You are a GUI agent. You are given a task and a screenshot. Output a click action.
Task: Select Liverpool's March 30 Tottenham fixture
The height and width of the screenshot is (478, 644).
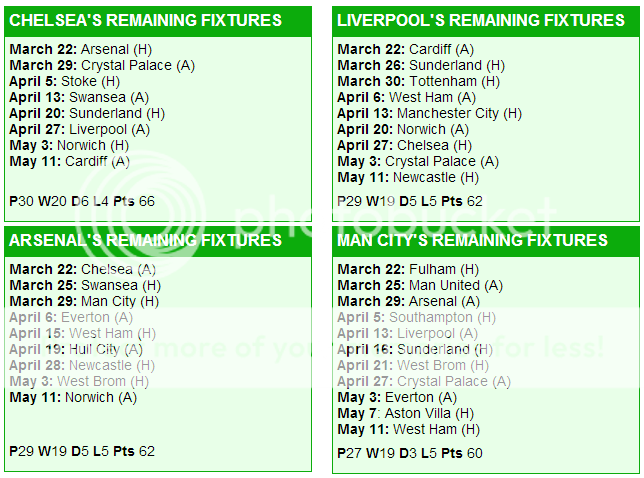[419, 81]
